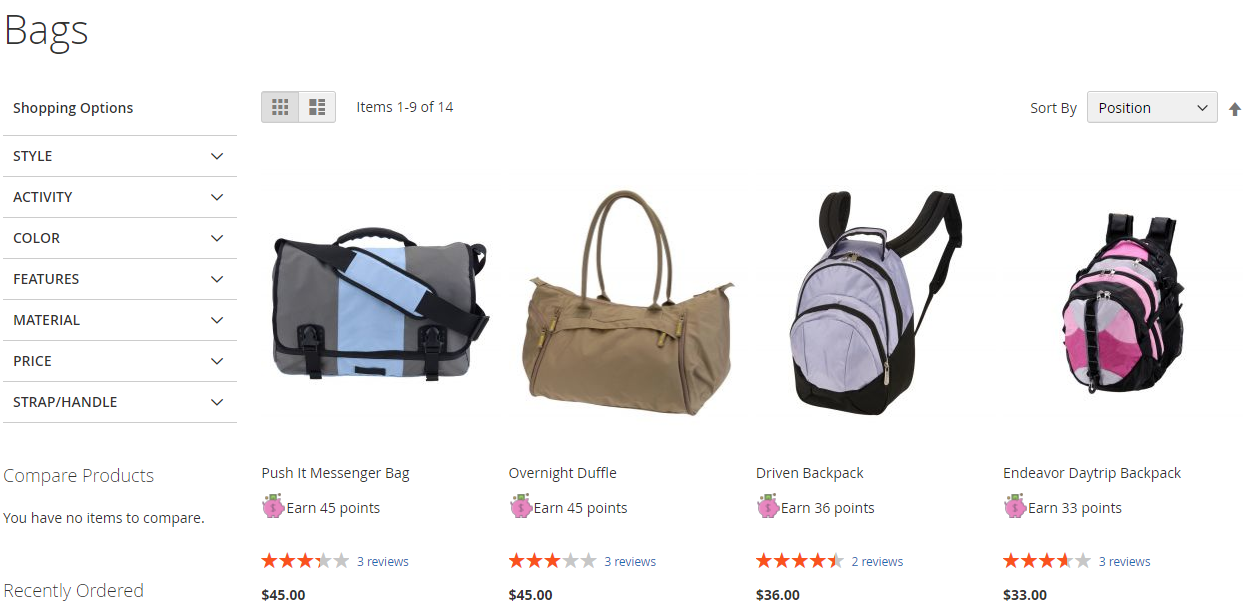Open Endeavor Daytrip Backpack product title
Viewport: 1253px width, 609px height.
(x=1092, y=473)
